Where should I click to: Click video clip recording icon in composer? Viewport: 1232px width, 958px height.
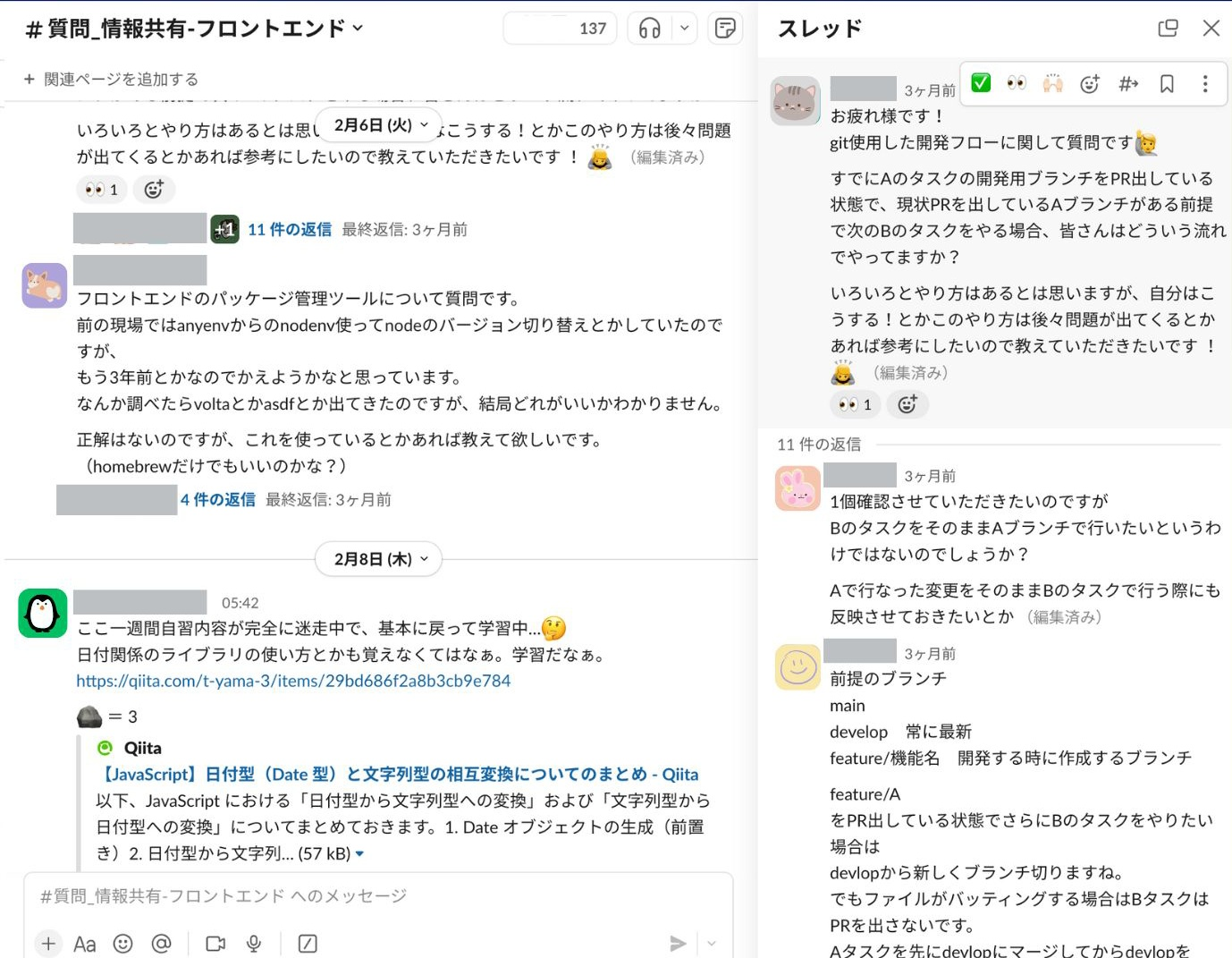215,944
